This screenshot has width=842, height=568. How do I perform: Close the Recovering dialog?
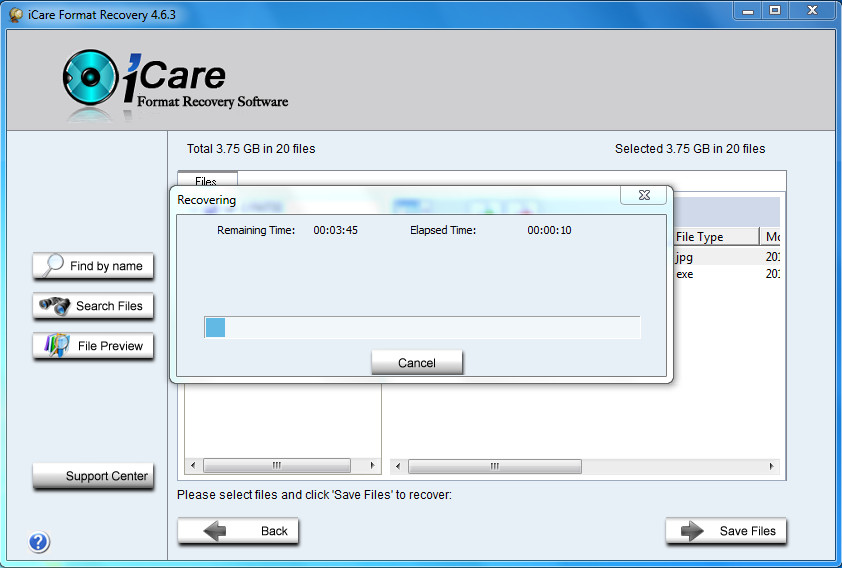pyautogui.click(x=644, y=195)
